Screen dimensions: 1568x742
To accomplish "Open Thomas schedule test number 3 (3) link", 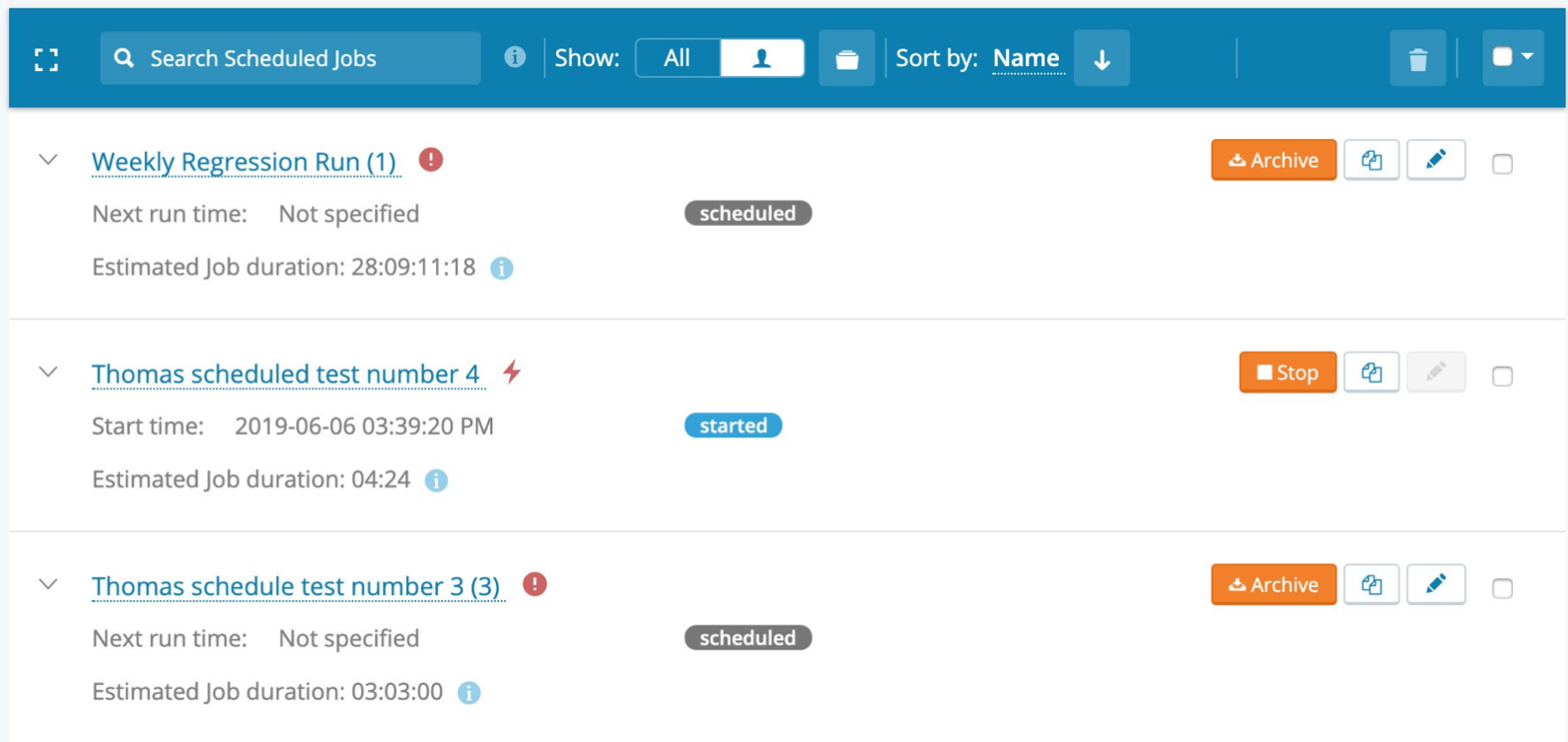I will 296,586.
